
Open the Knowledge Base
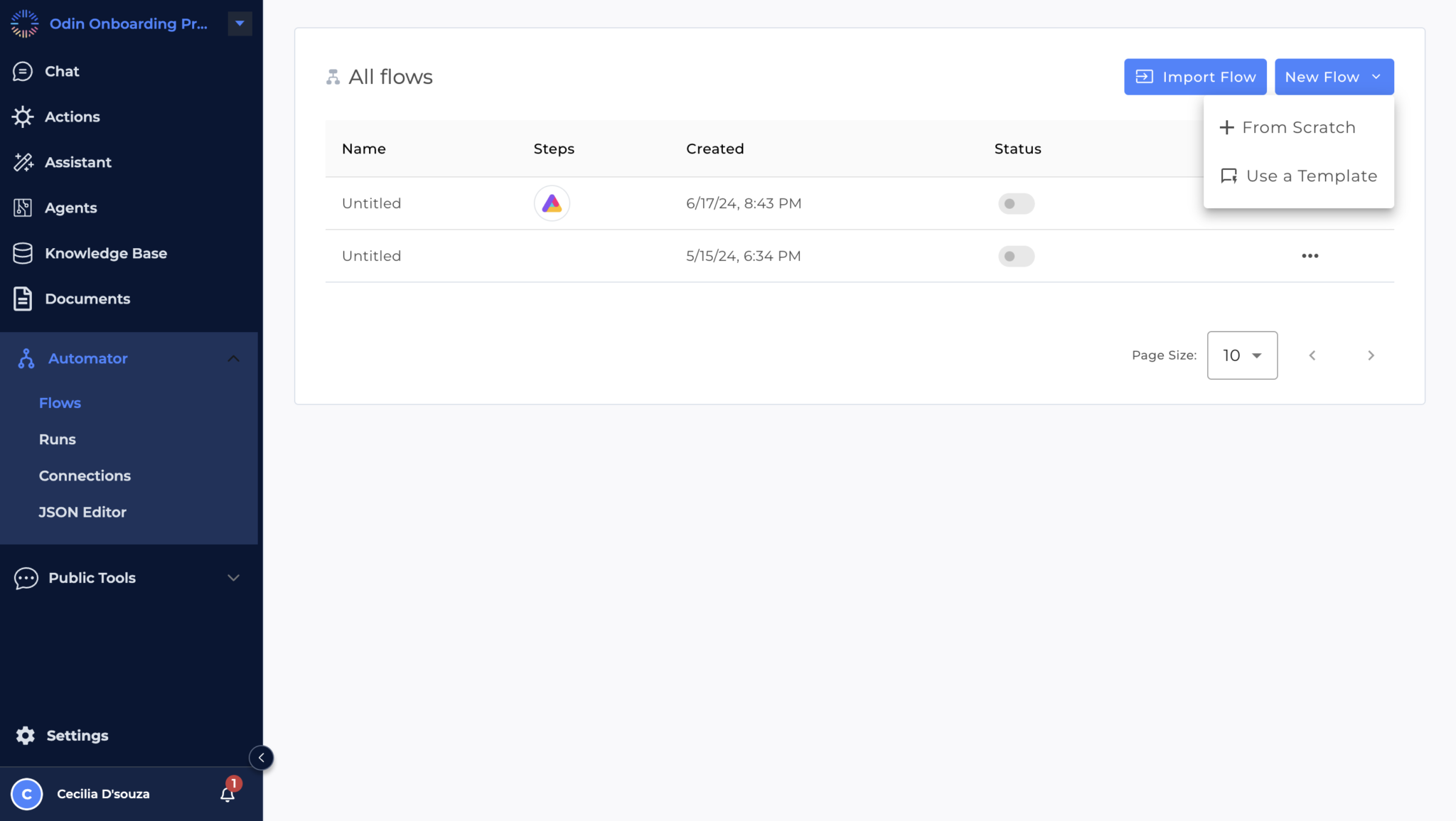tap(106, 253)
